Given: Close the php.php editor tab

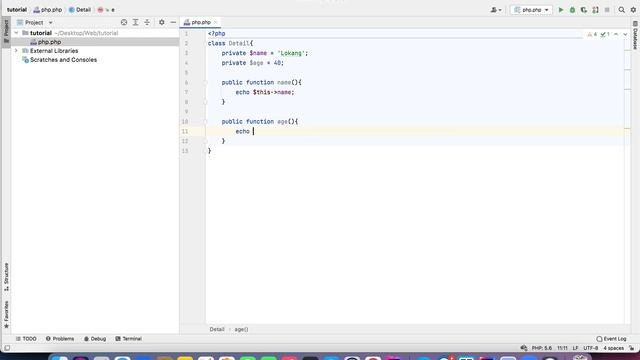Looking at the screenshot, I should click(x=216, y=22).
